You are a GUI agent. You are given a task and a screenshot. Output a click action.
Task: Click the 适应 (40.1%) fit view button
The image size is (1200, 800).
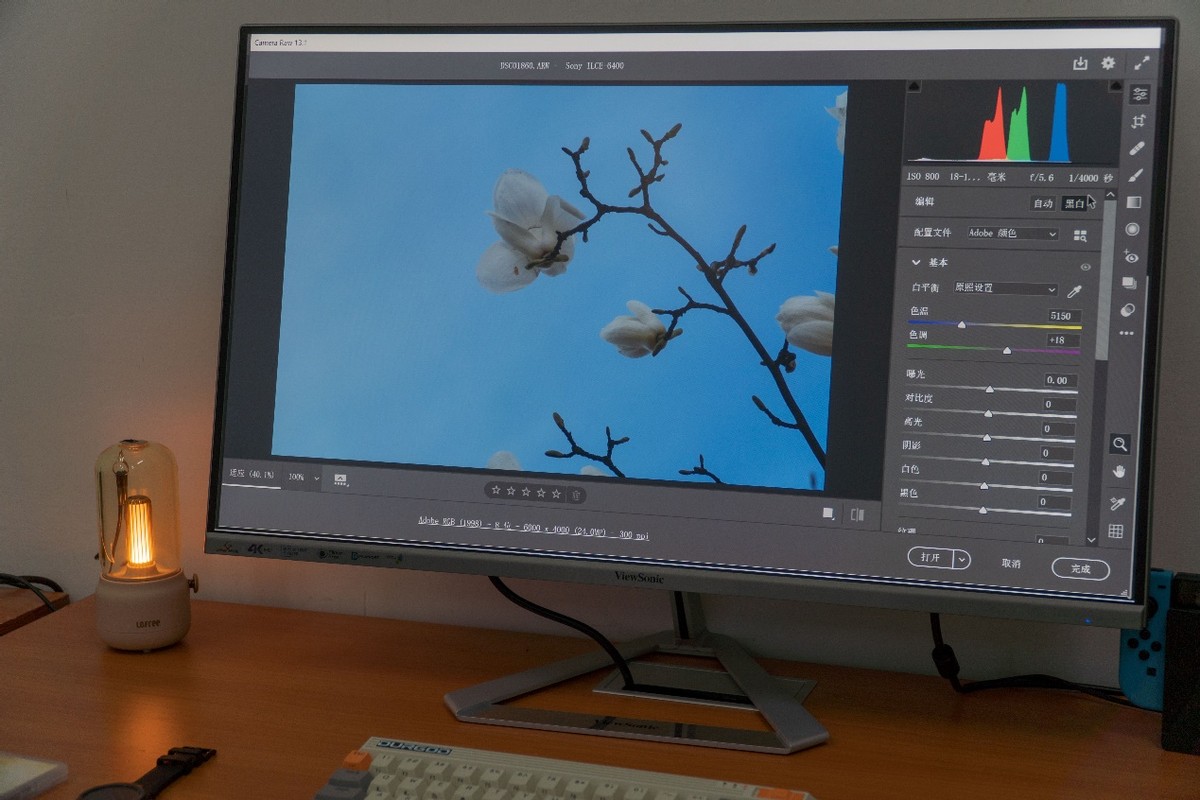click(x=252, y=474)
